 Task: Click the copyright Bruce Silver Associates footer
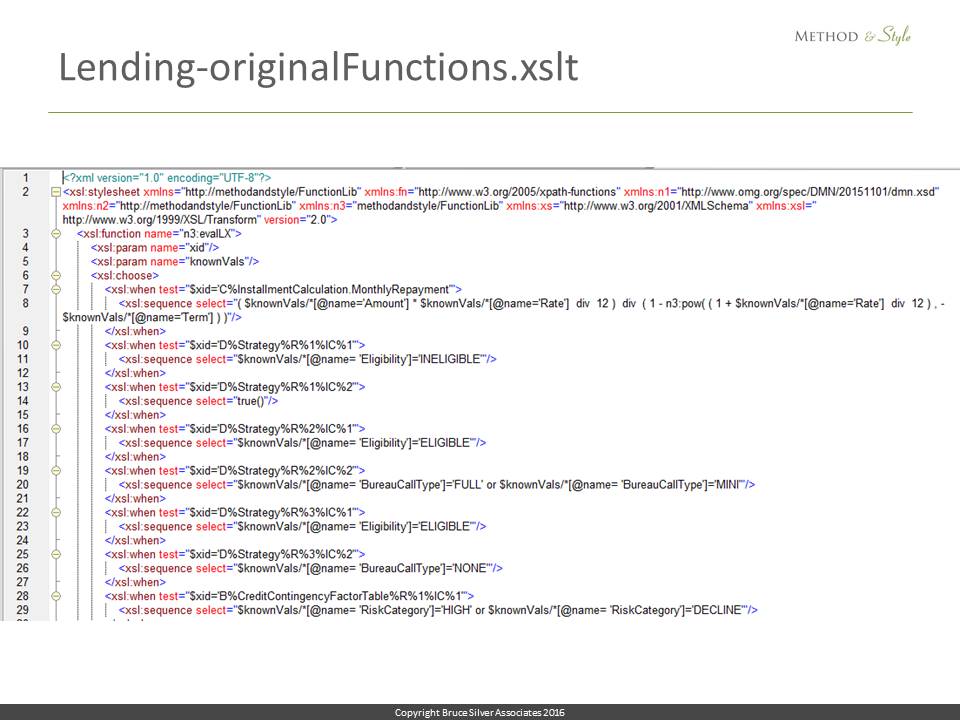point(480,712)
